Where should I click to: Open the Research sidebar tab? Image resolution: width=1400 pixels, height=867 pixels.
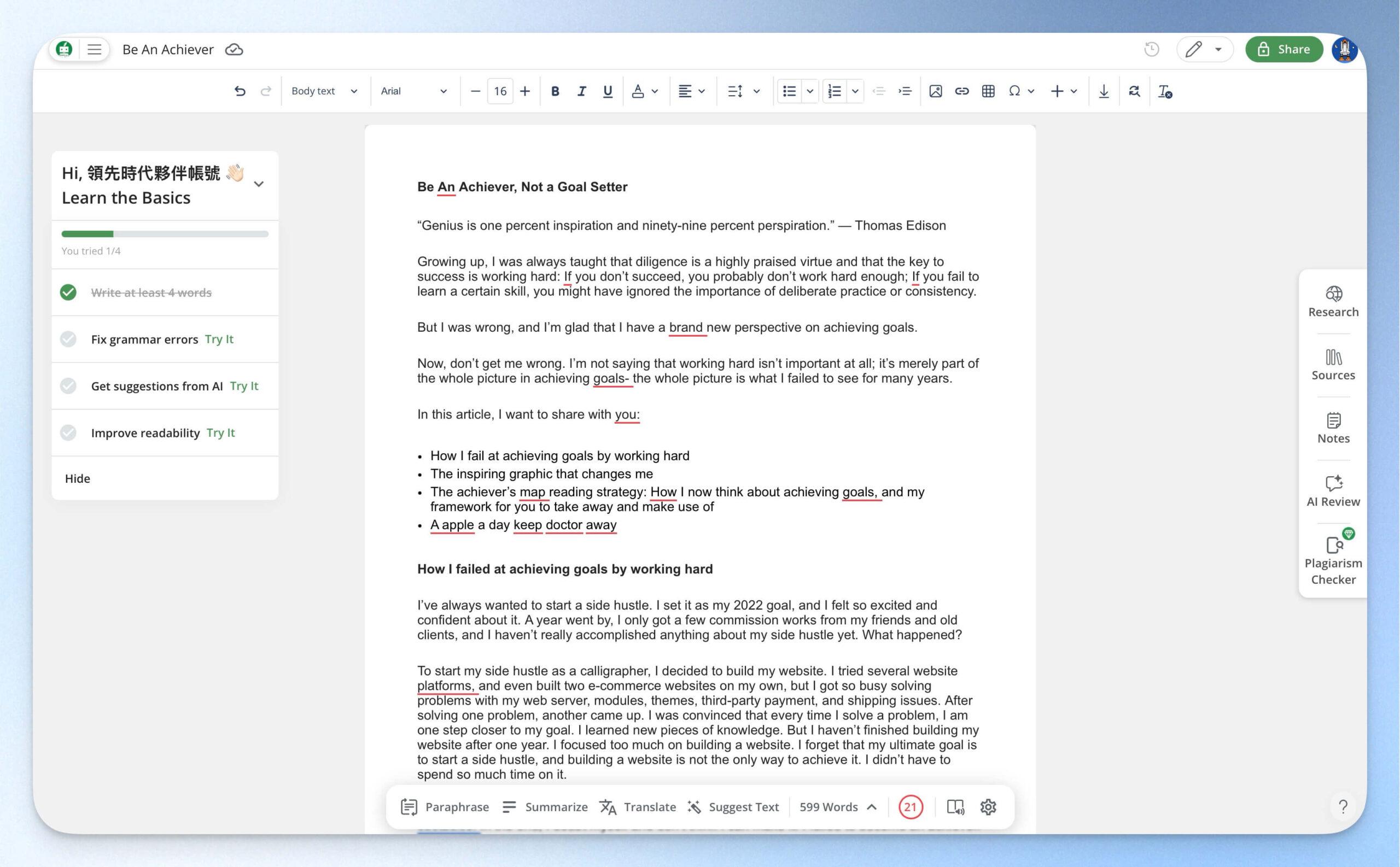tap(1333, 302)
